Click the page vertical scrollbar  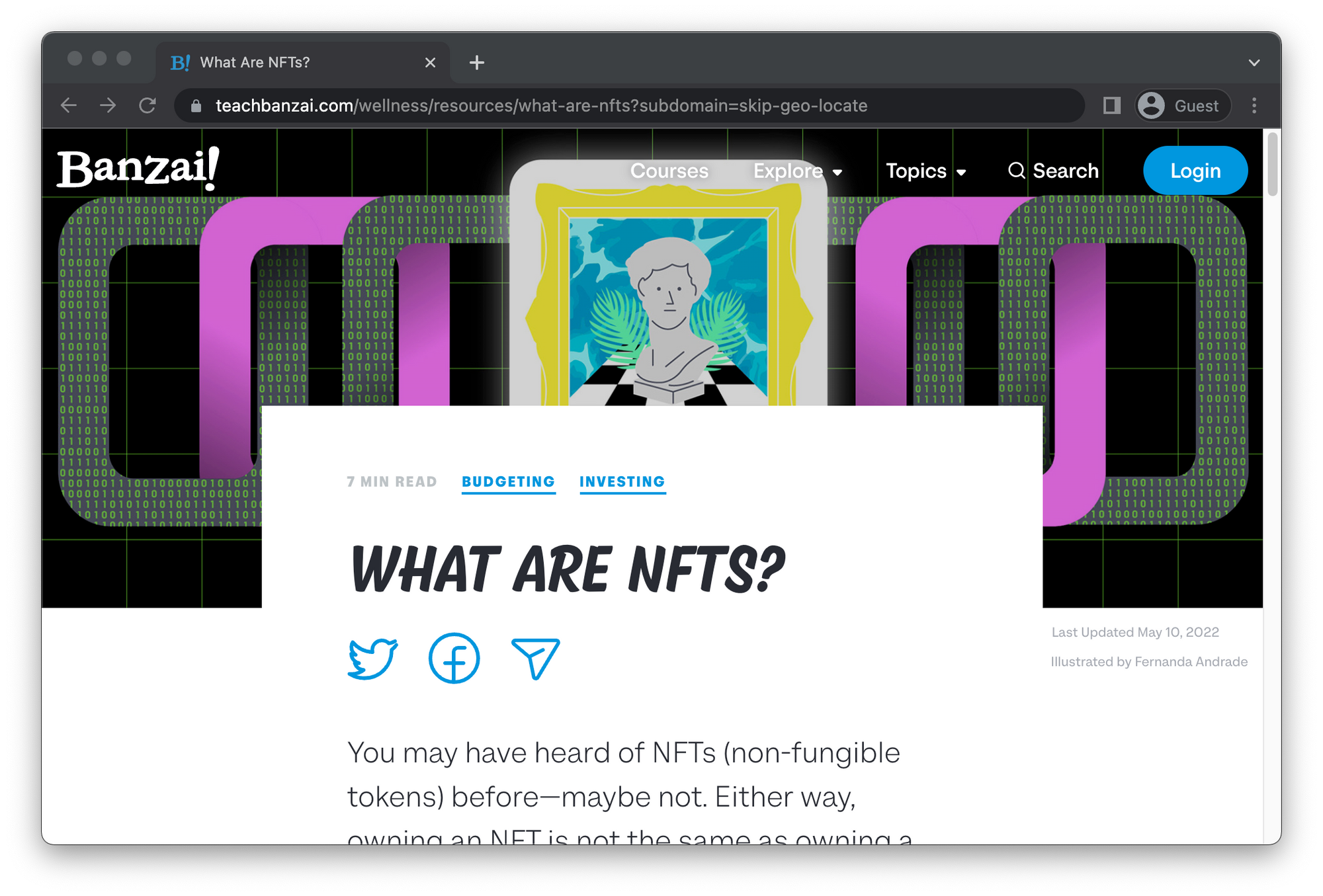coord(1272,165)
